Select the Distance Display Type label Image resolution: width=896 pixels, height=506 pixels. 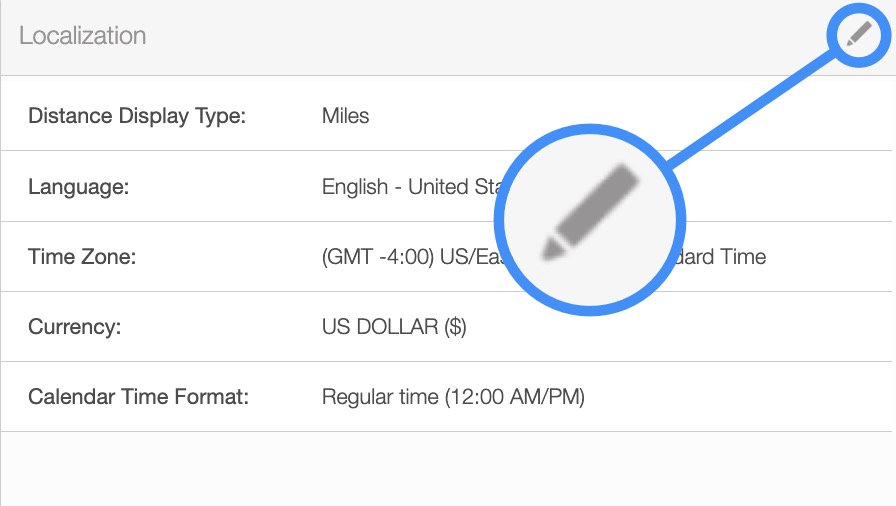137,116
